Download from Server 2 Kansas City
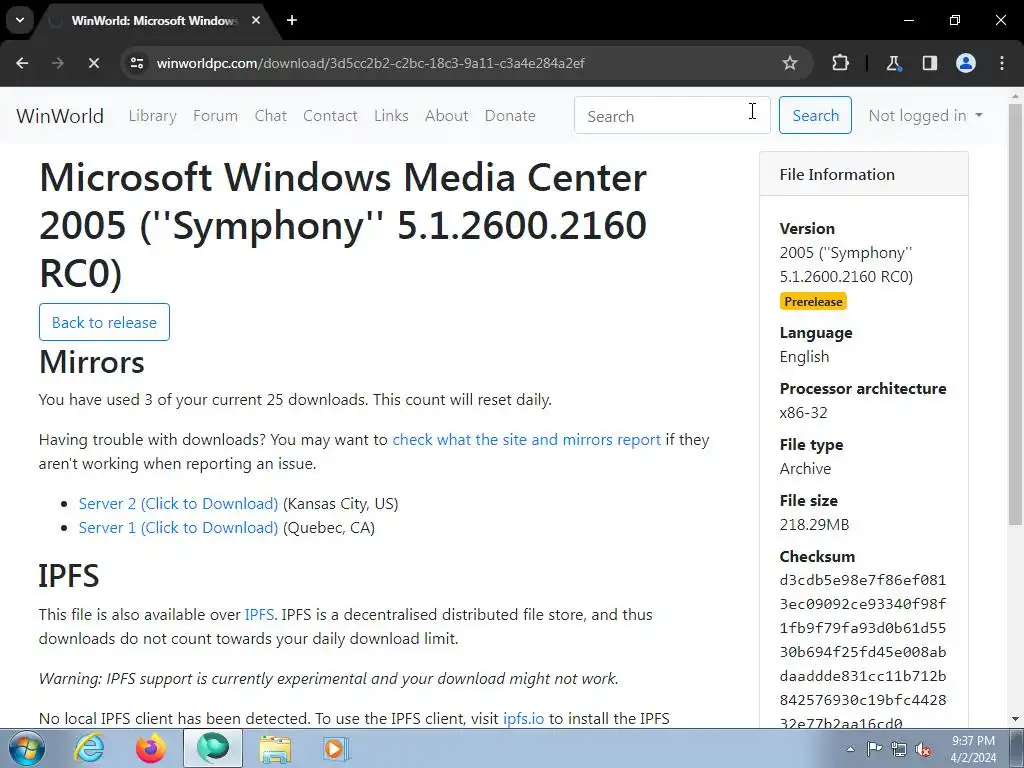 point(178,504)
